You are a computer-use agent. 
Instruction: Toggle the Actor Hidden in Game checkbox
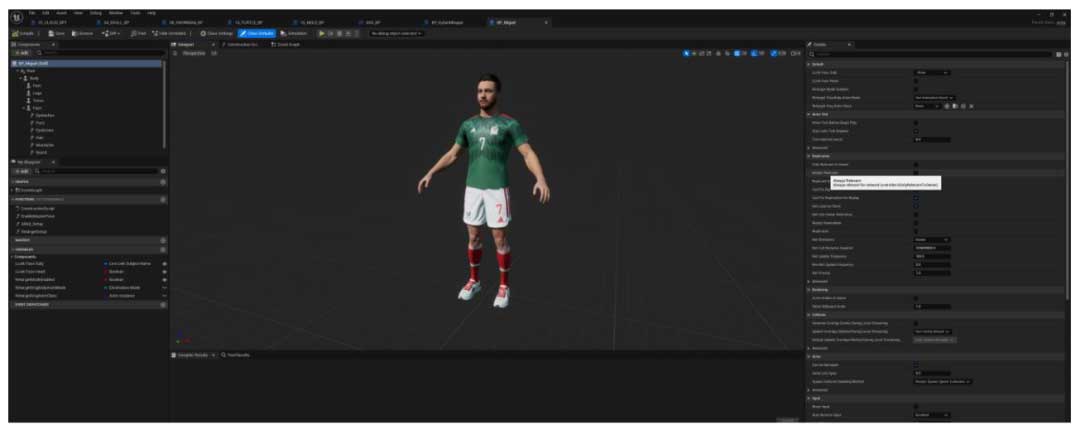[916, 298]
